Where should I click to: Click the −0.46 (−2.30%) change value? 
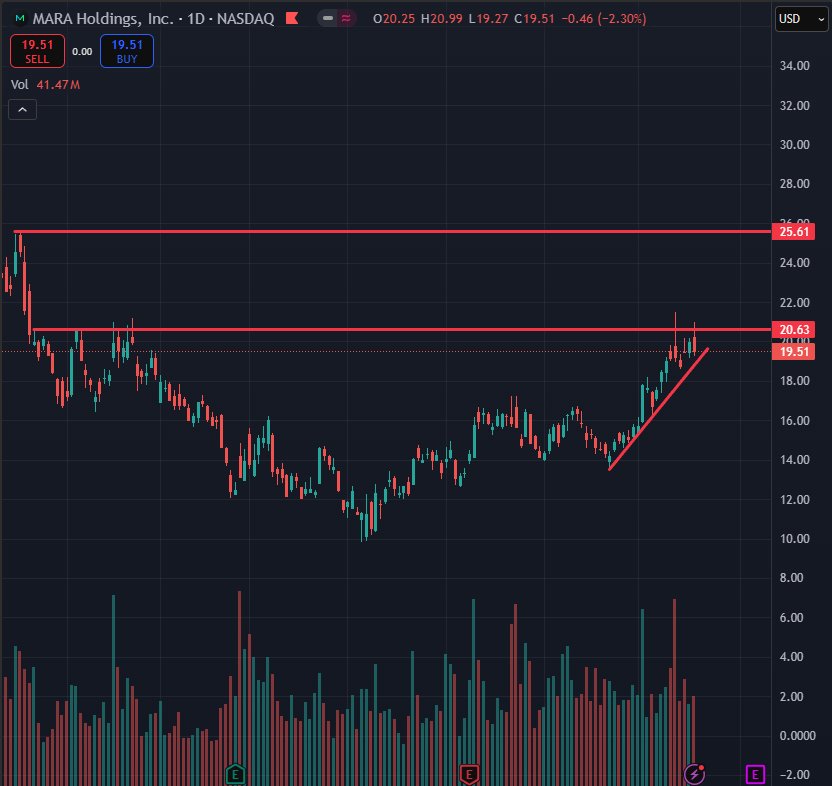coord(604,19)
